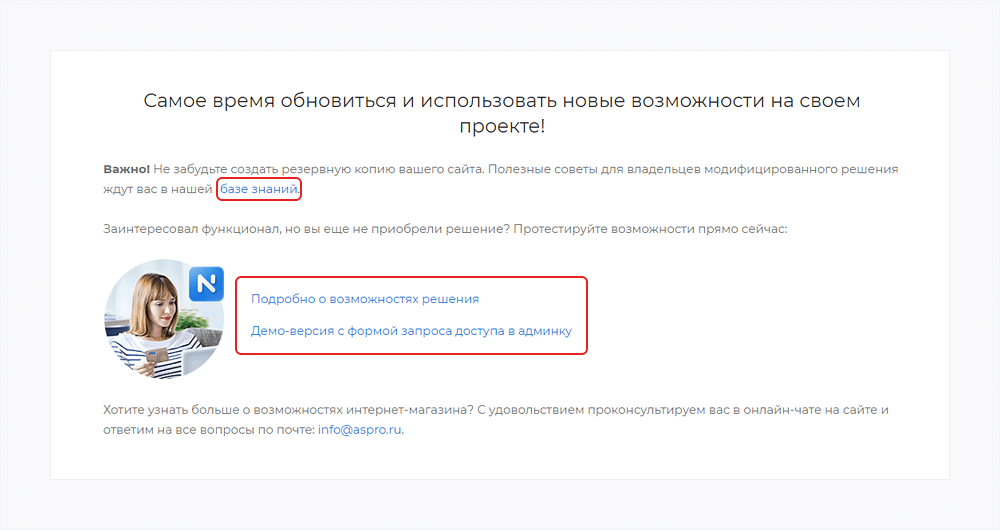Open "Демо-версия с формой запроса доступа" link
Image resolution: width=1000 pixels, height=530 pixels.
click(411, 331)
